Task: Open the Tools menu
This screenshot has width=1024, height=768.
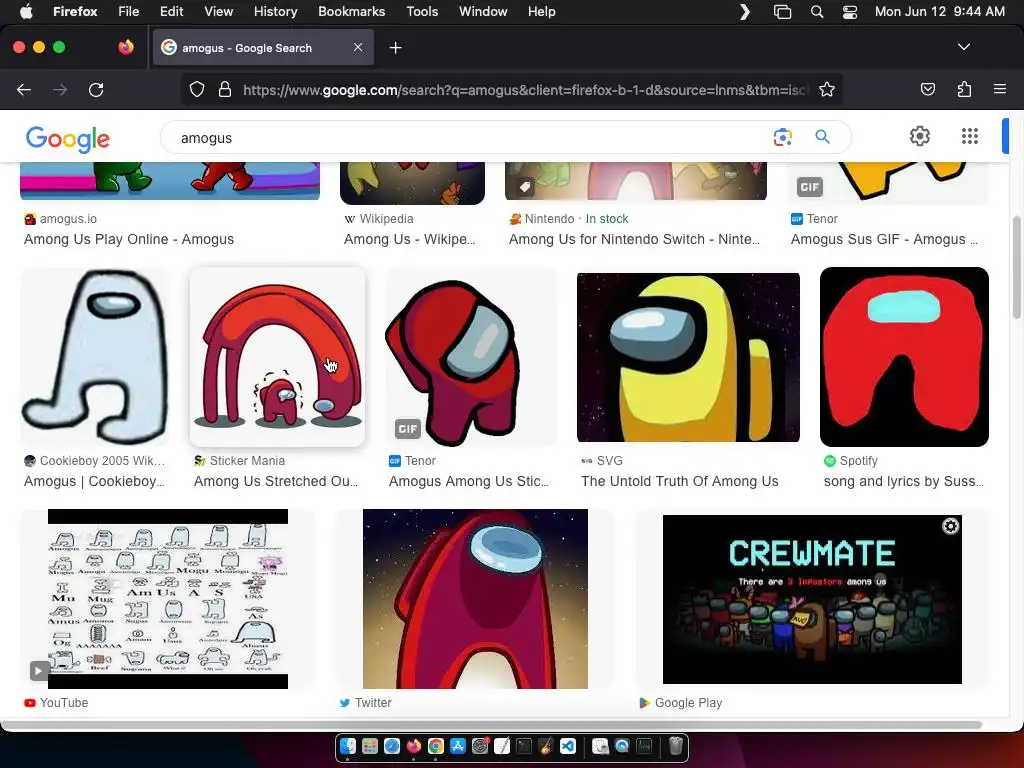Action: [422, 11]
